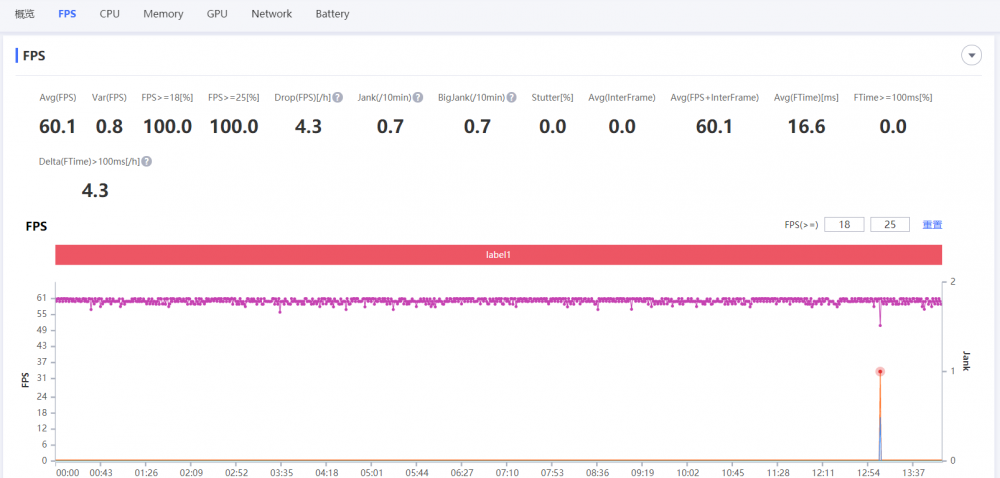Click the BigJank(/10min) help question icon
Screen dimensions: 1000x478
pyautogui.click(x=511, y=98)
